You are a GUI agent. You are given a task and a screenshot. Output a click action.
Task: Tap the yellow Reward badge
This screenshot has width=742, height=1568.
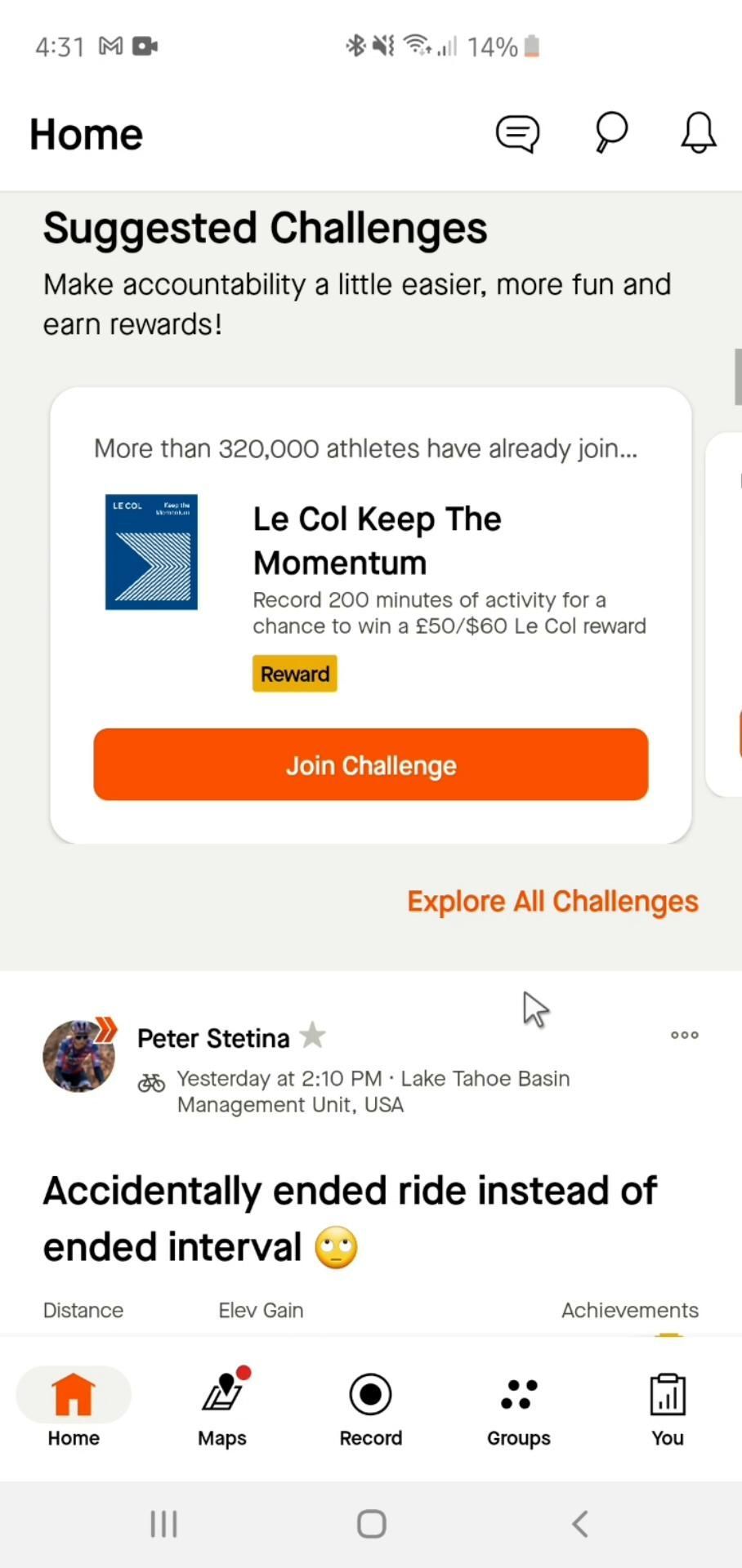294,674
